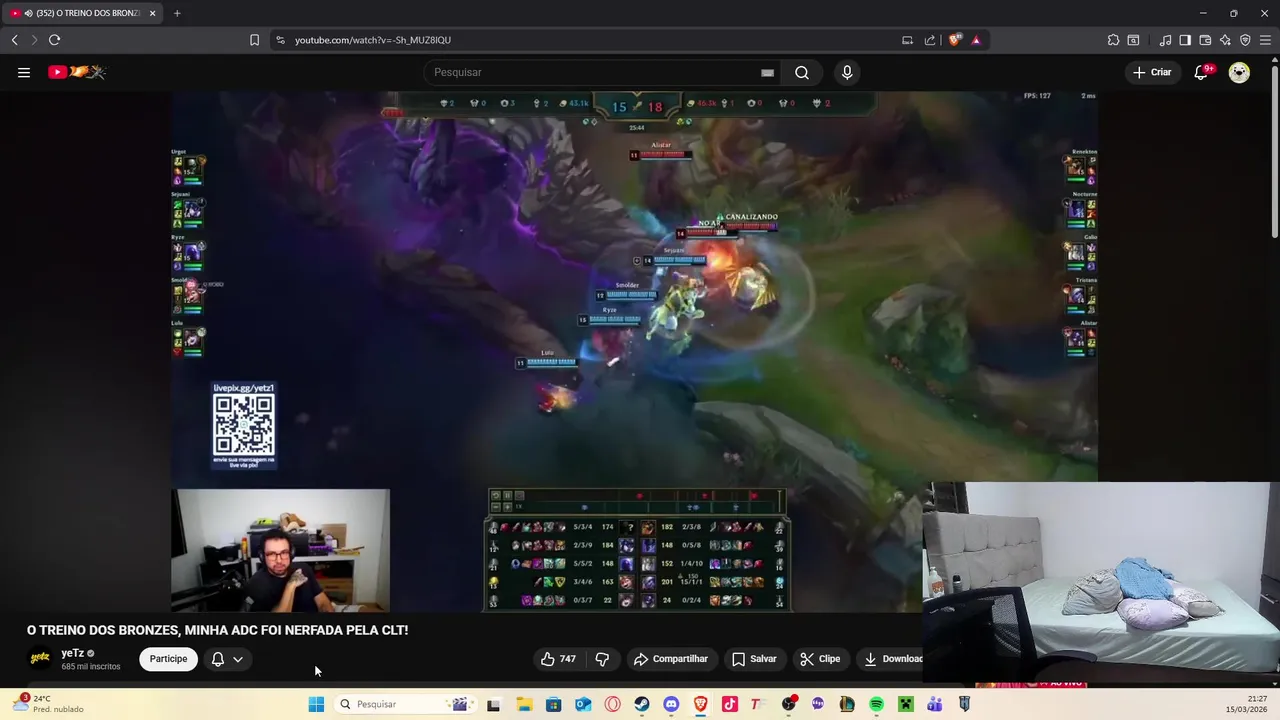Open the YouTube account avatar menu
This screenshot has width=1280, height=720.
[1239, 72]
